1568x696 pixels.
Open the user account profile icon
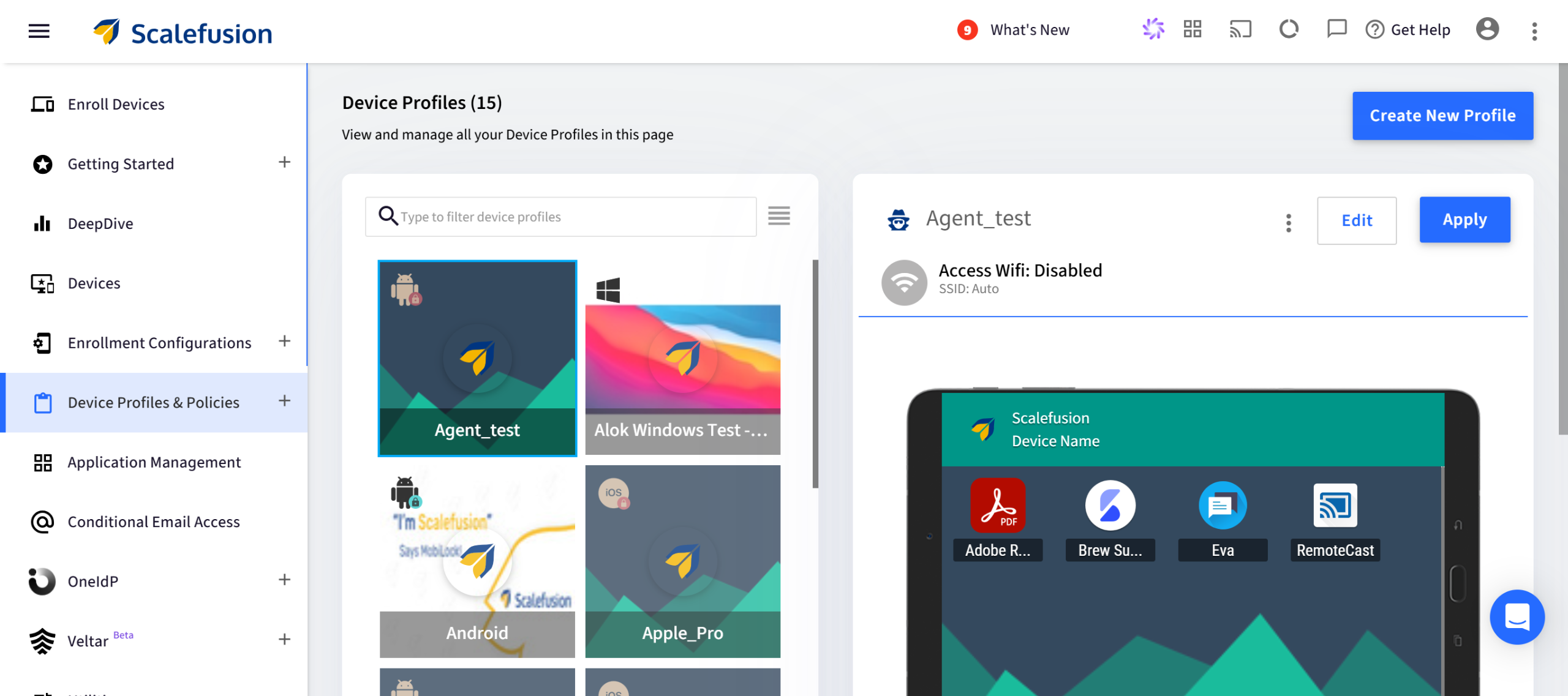click(1487, 29)
